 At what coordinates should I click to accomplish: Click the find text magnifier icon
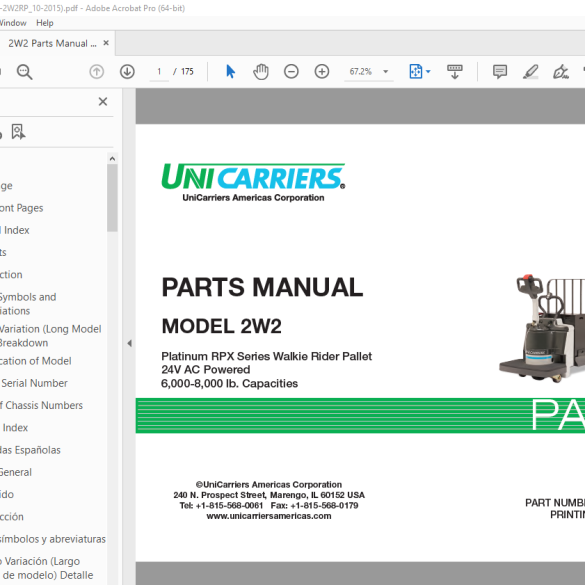click(25, 72)
